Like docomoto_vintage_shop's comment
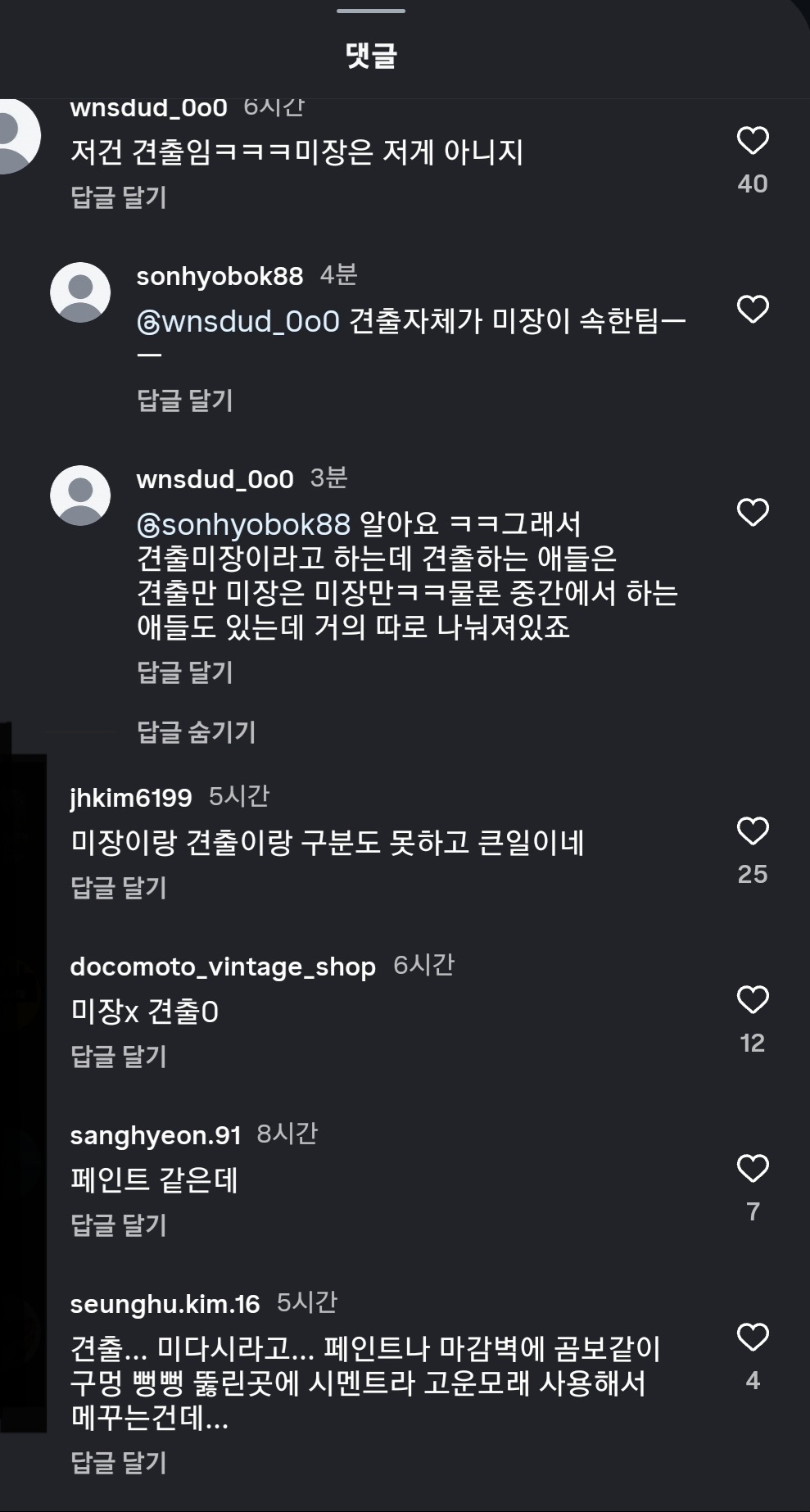810x1512 pixels. tap(753, 1000)
